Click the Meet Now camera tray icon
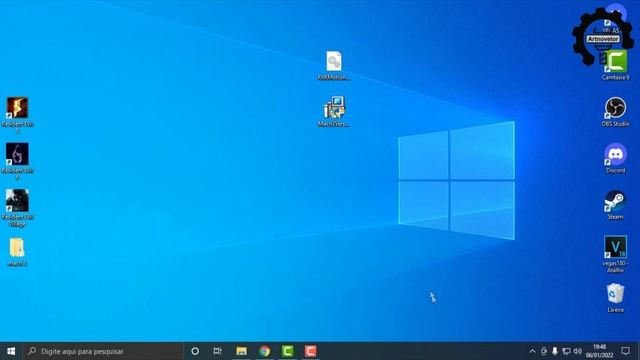Screen dimensions: 640x360 (544, 351)
